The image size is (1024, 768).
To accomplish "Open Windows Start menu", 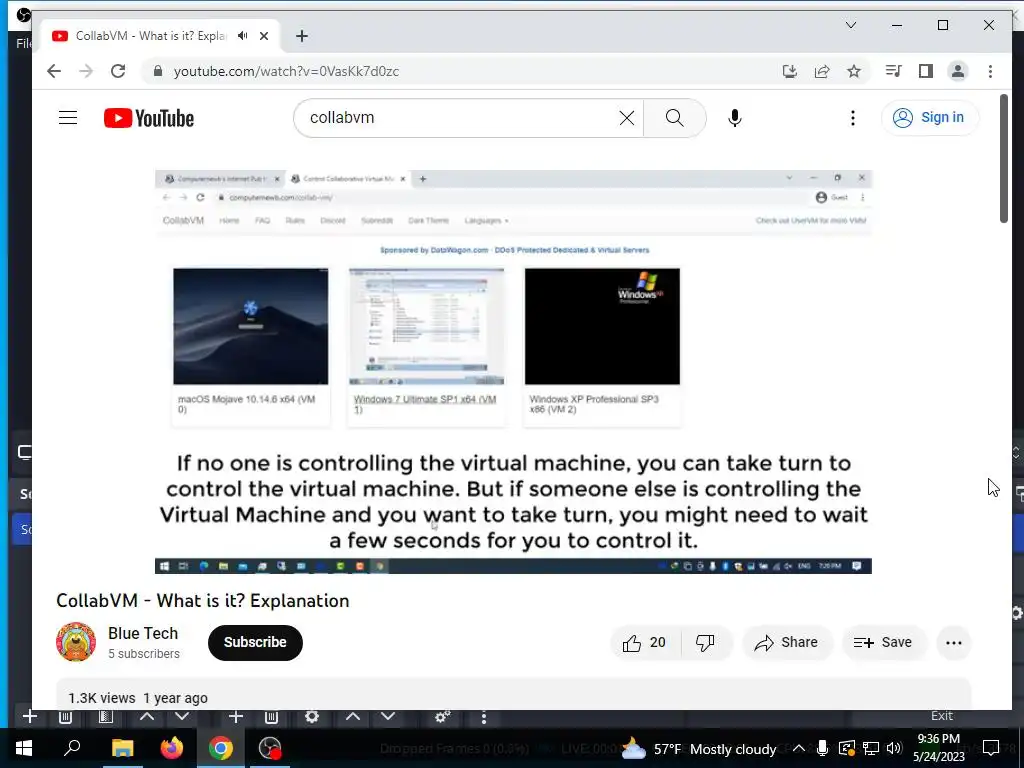I will (x=24, y=748).
